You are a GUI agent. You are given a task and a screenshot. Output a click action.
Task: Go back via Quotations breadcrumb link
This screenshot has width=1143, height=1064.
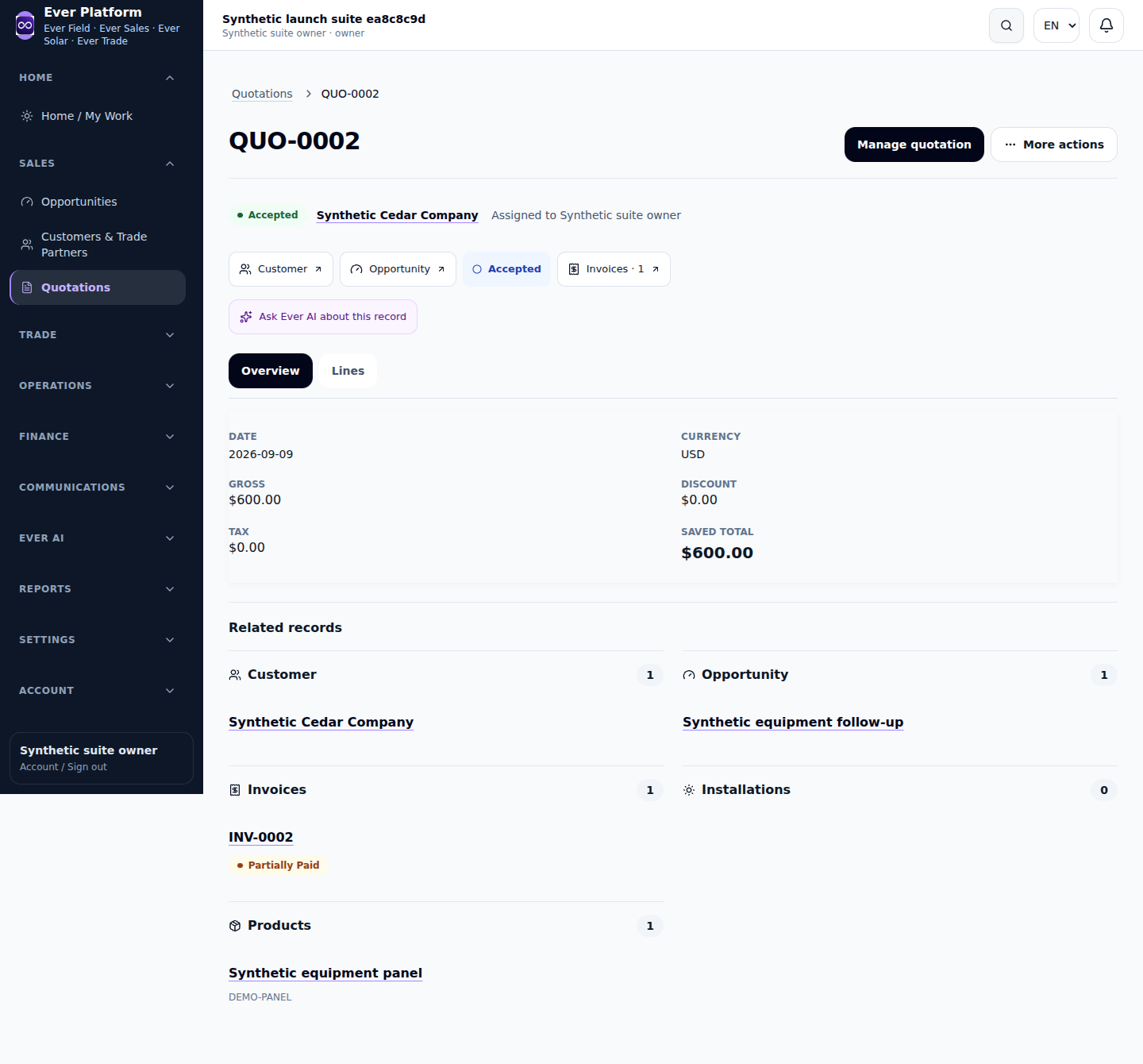tap(262, 94)
